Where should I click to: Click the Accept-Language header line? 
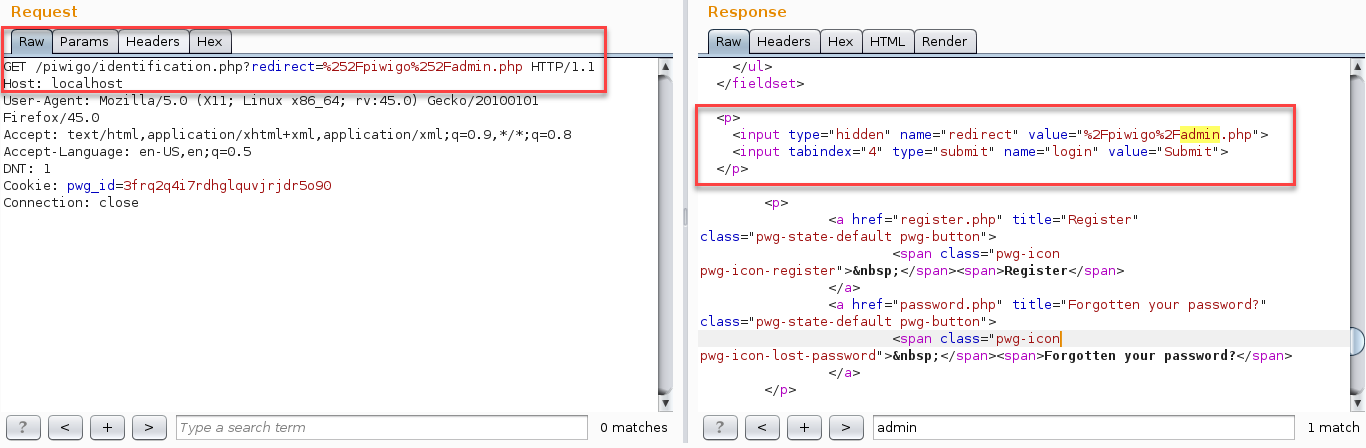(127, 151)
